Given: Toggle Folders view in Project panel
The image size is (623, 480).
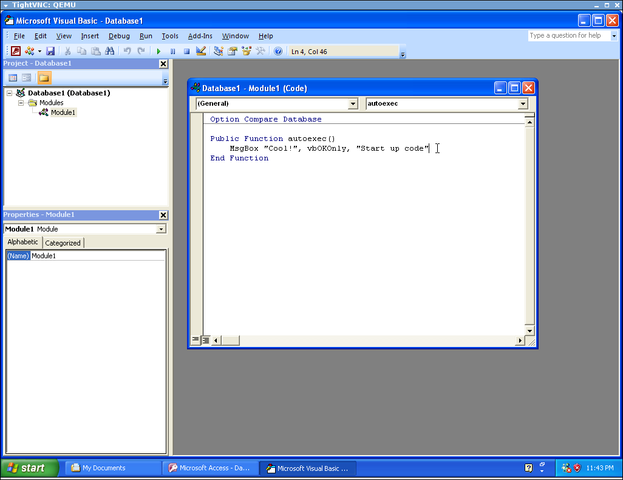Looking at the screenshot, I should 44,78.
